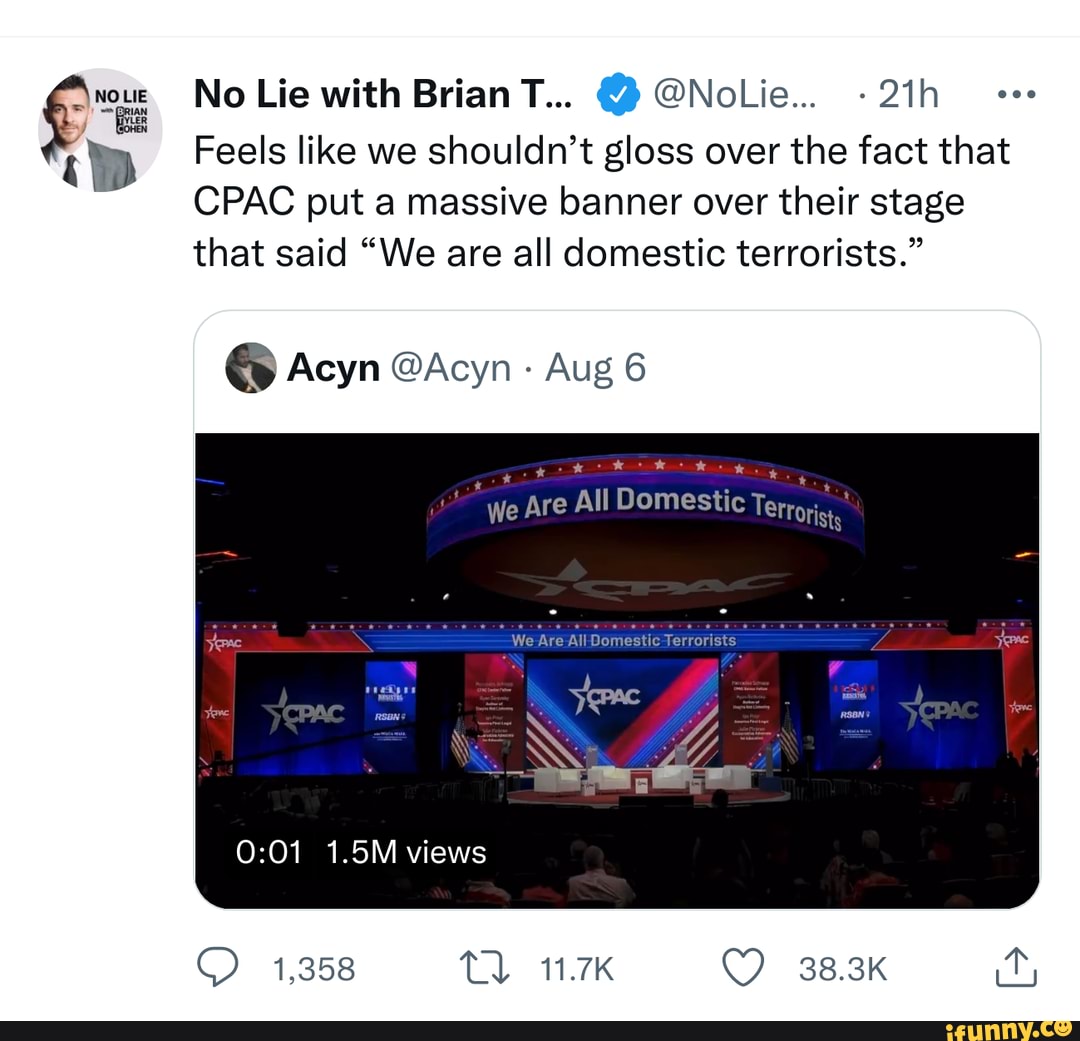Click the 1.5M views label on video
The image size is (1080, 1041).
(406, 852)
